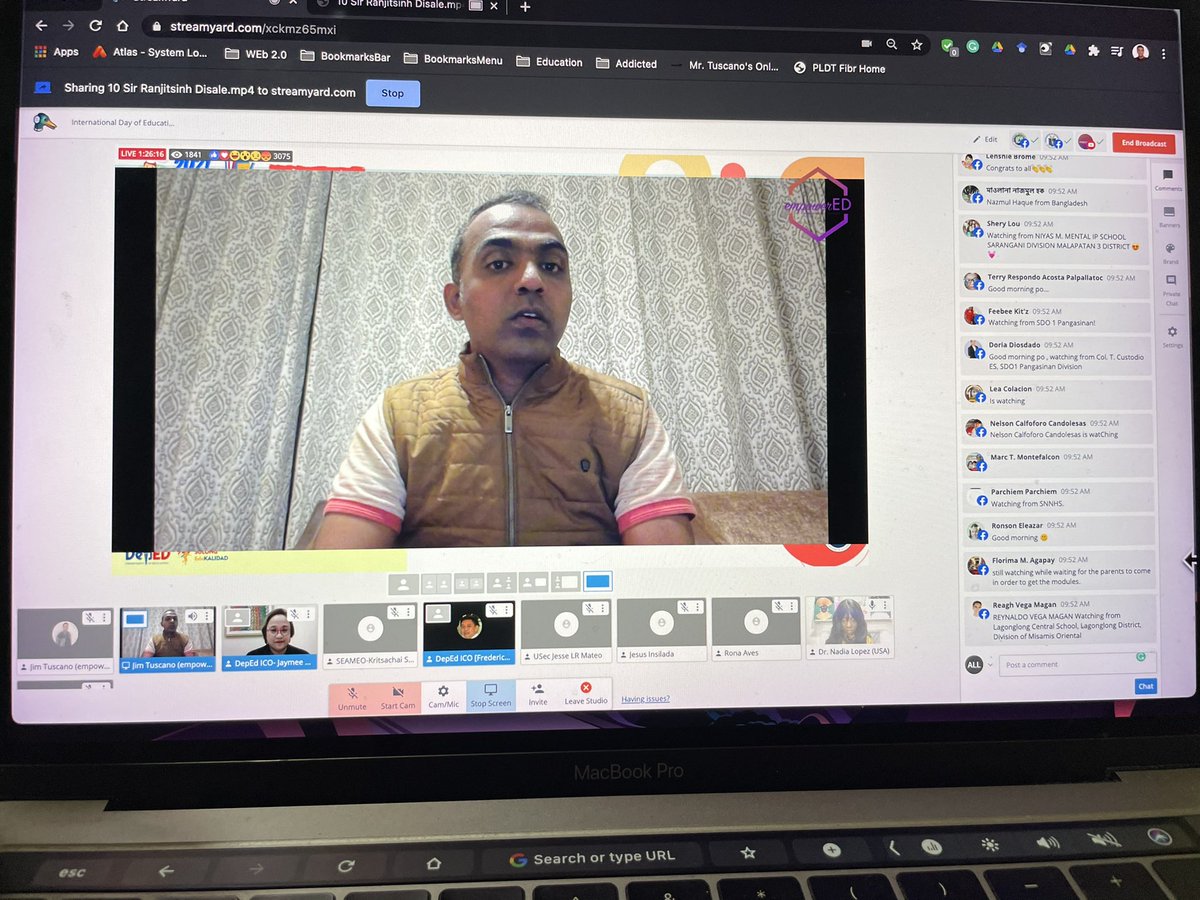This screenshot has width=1200, height=900.
Task: Select Shery Lou's comment
Action: (1055, 240)
